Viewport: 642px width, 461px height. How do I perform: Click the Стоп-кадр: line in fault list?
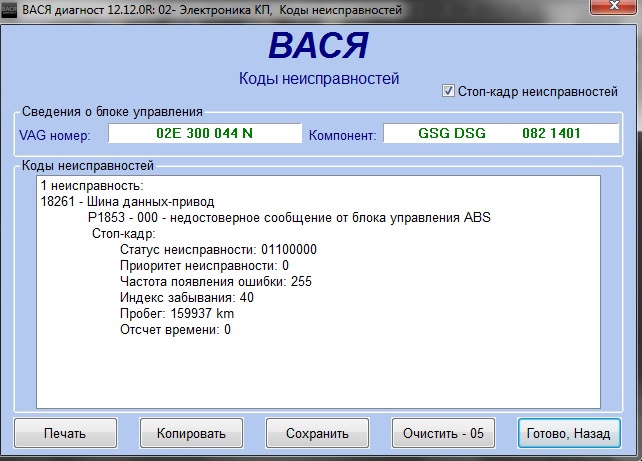(x=124, y=234)
